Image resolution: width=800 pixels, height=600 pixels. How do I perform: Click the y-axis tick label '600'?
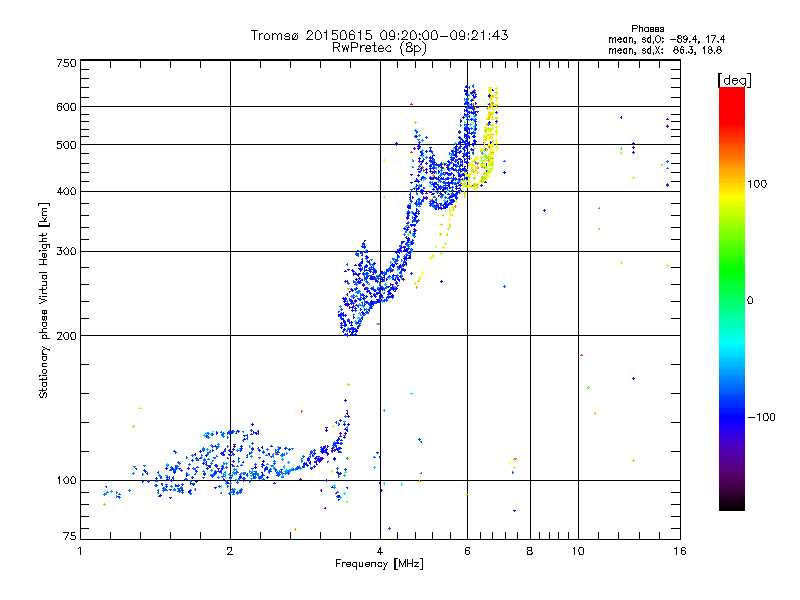point(67,107)
